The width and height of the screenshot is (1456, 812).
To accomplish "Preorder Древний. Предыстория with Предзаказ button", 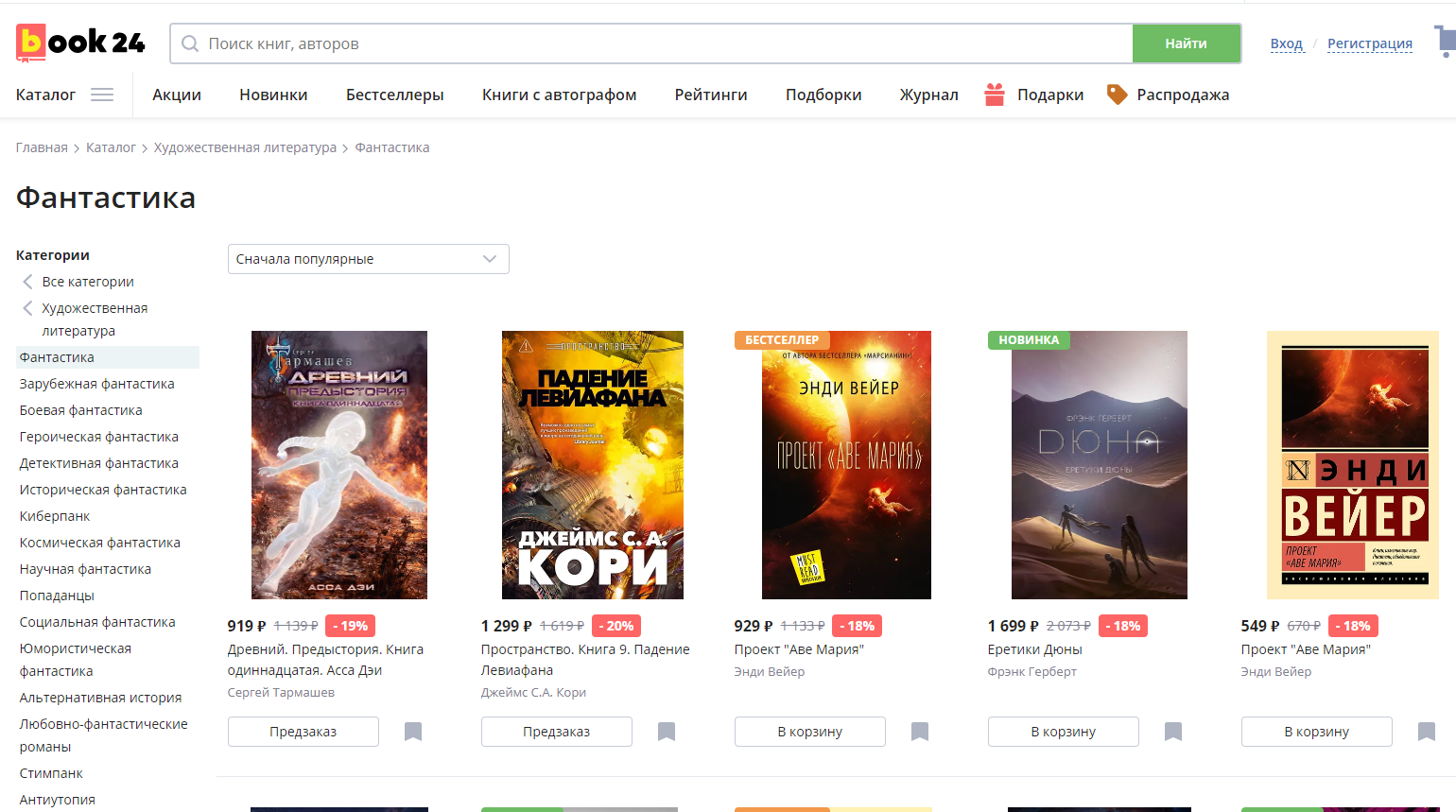I will point(303,732).
